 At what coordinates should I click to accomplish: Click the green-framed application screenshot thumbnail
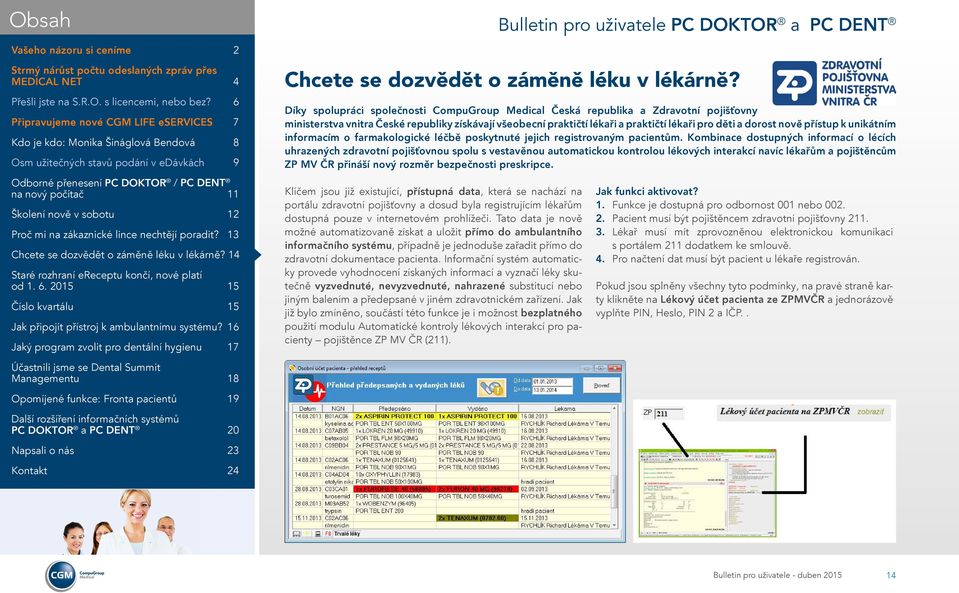click(x=708, y=493)
